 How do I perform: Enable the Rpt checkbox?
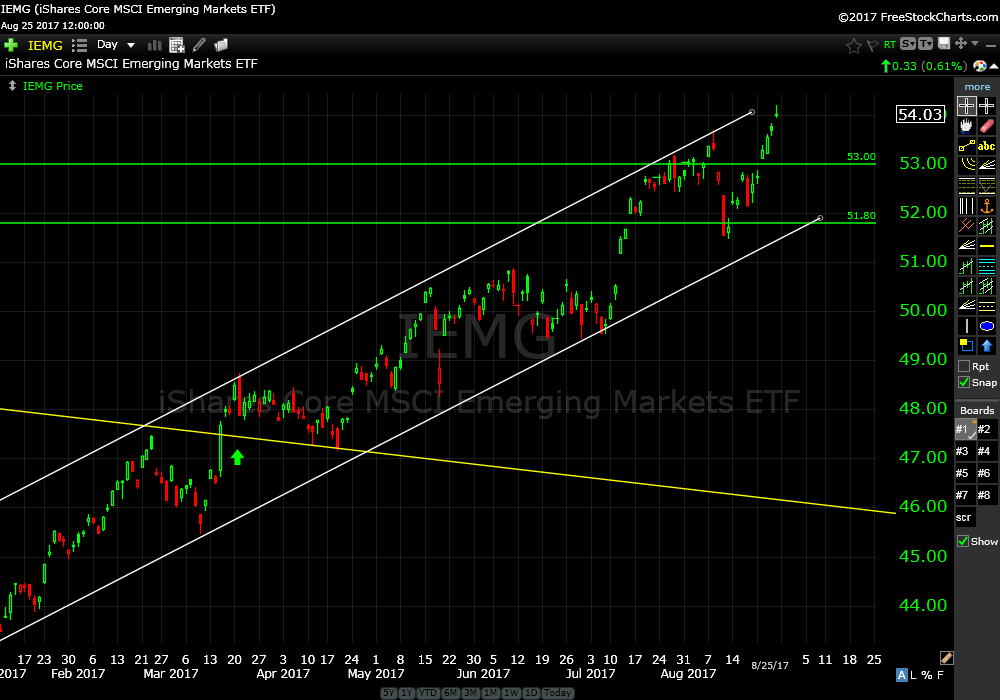[x=964, y=366]
